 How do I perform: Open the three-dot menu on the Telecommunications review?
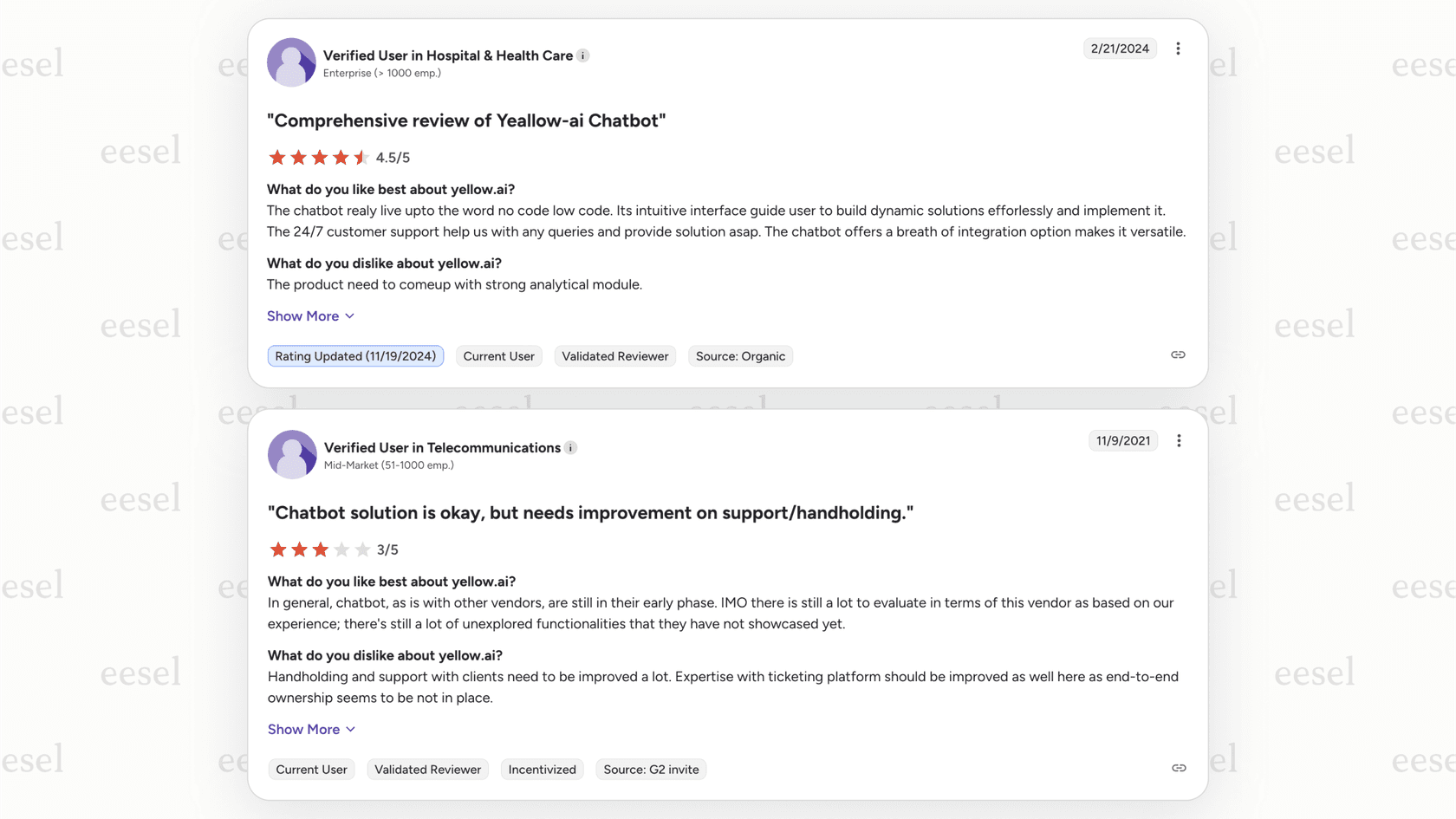pos(1179,440)
